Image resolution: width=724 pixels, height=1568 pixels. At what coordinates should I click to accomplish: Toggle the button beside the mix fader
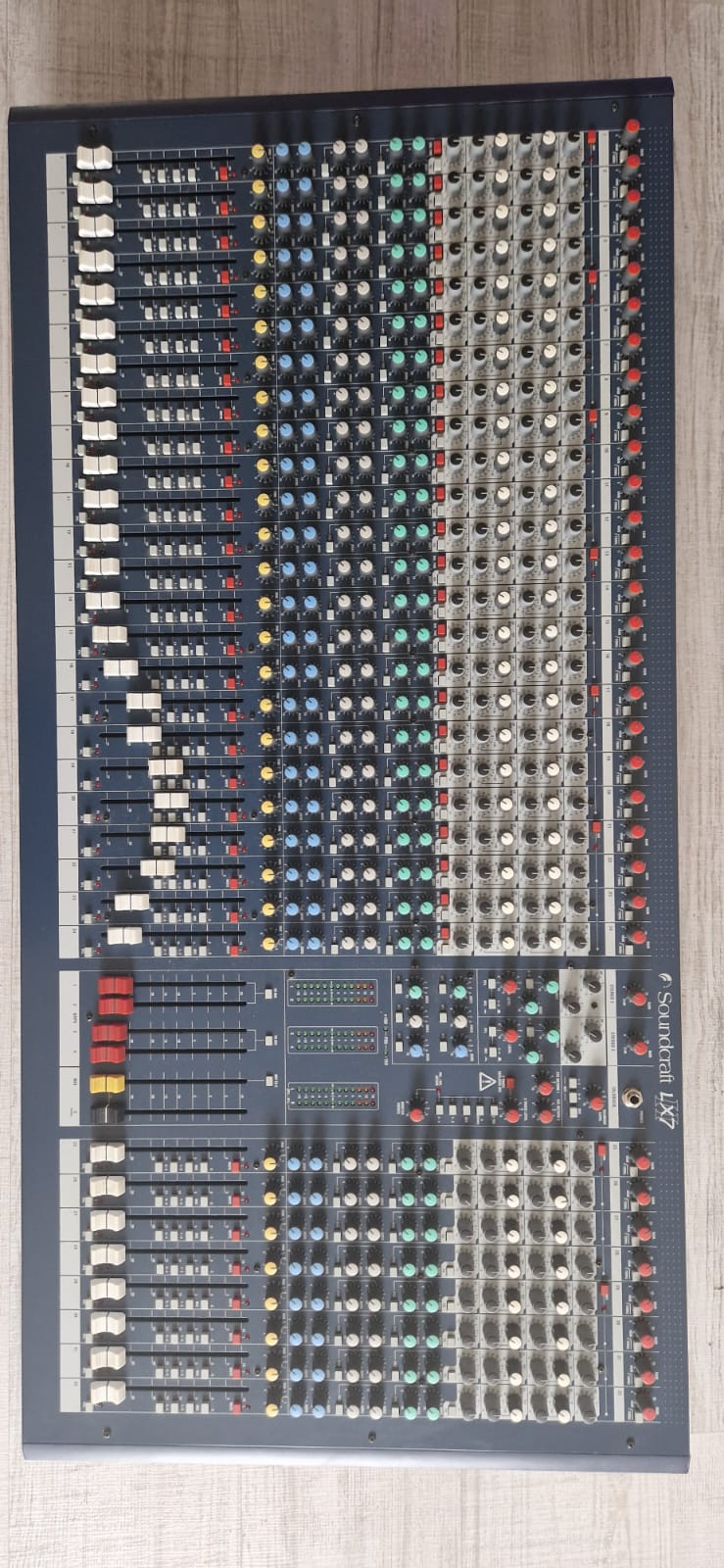point(267,1080)
